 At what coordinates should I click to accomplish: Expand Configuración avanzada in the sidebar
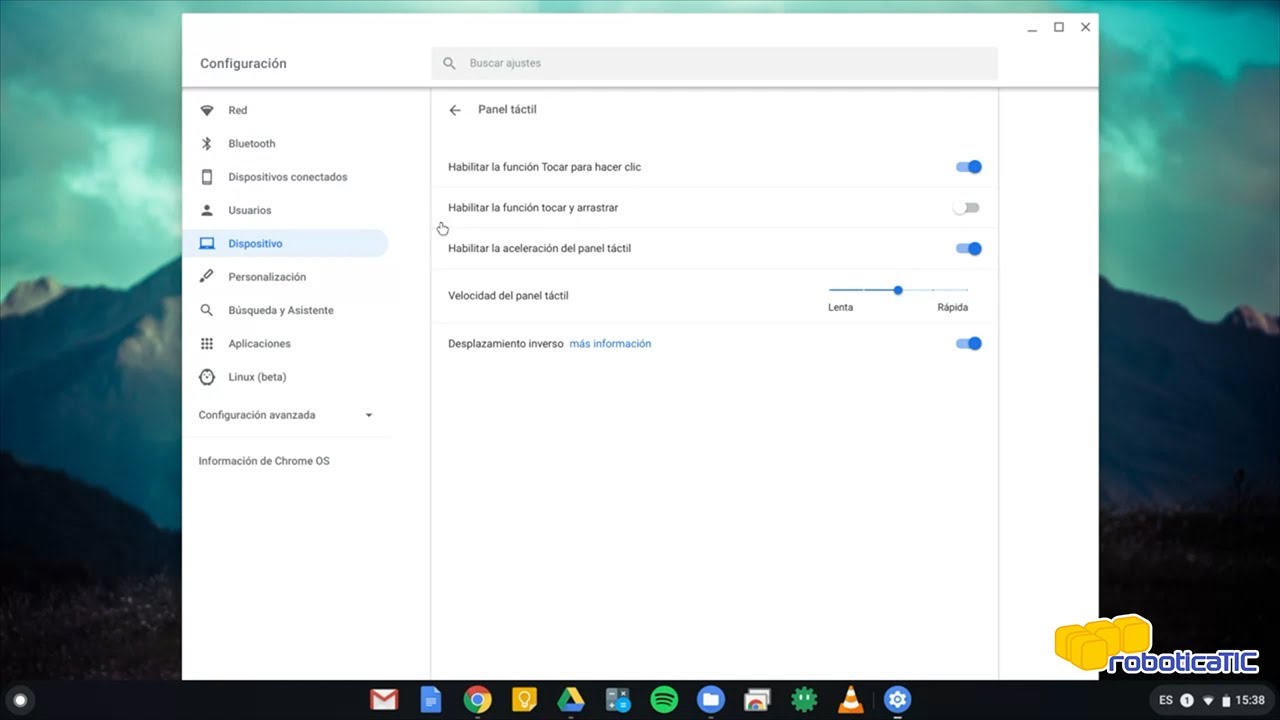(285, 415)
